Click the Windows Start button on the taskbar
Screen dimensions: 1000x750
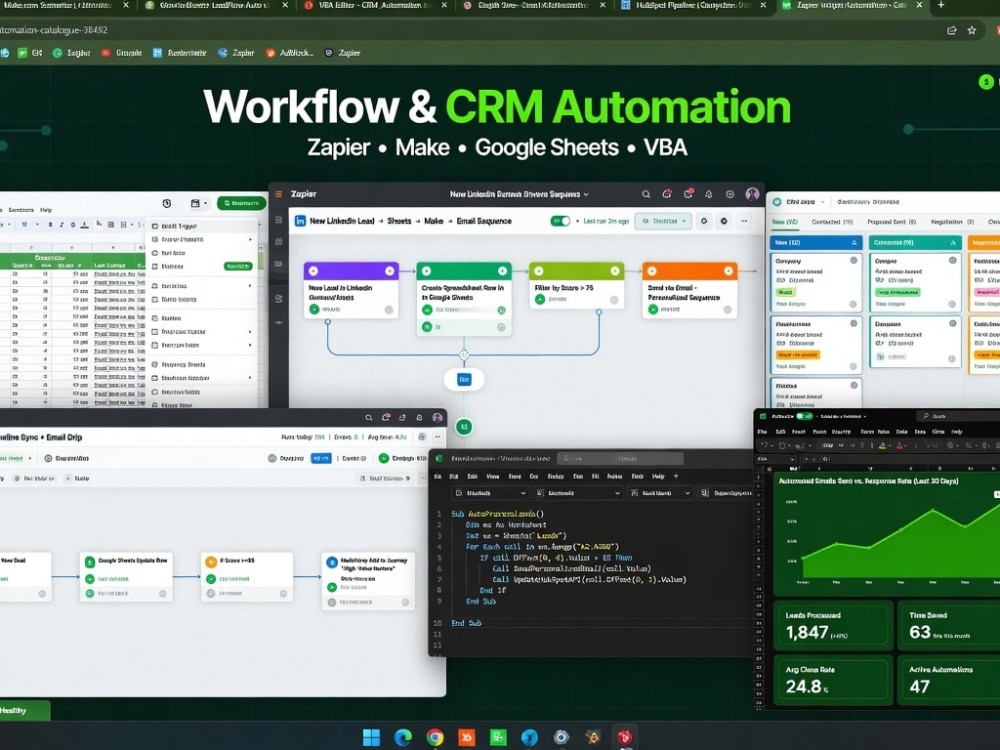click(x=371, y=737)
